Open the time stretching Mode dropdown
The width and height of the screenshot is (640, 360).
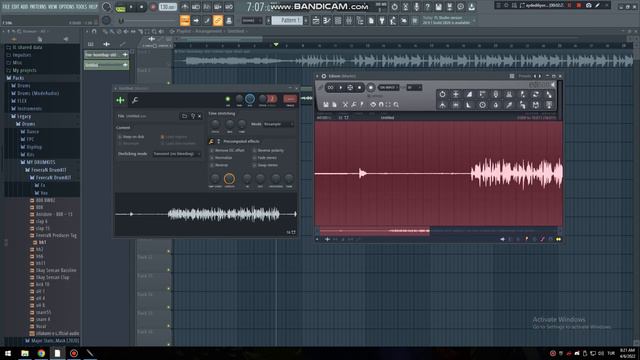[x=278, y=124]
